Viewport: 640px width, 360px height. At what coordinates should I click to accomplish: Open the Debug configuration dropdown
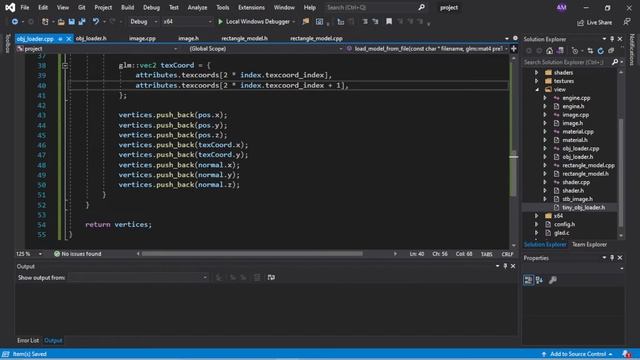click(x=144, y=22)
